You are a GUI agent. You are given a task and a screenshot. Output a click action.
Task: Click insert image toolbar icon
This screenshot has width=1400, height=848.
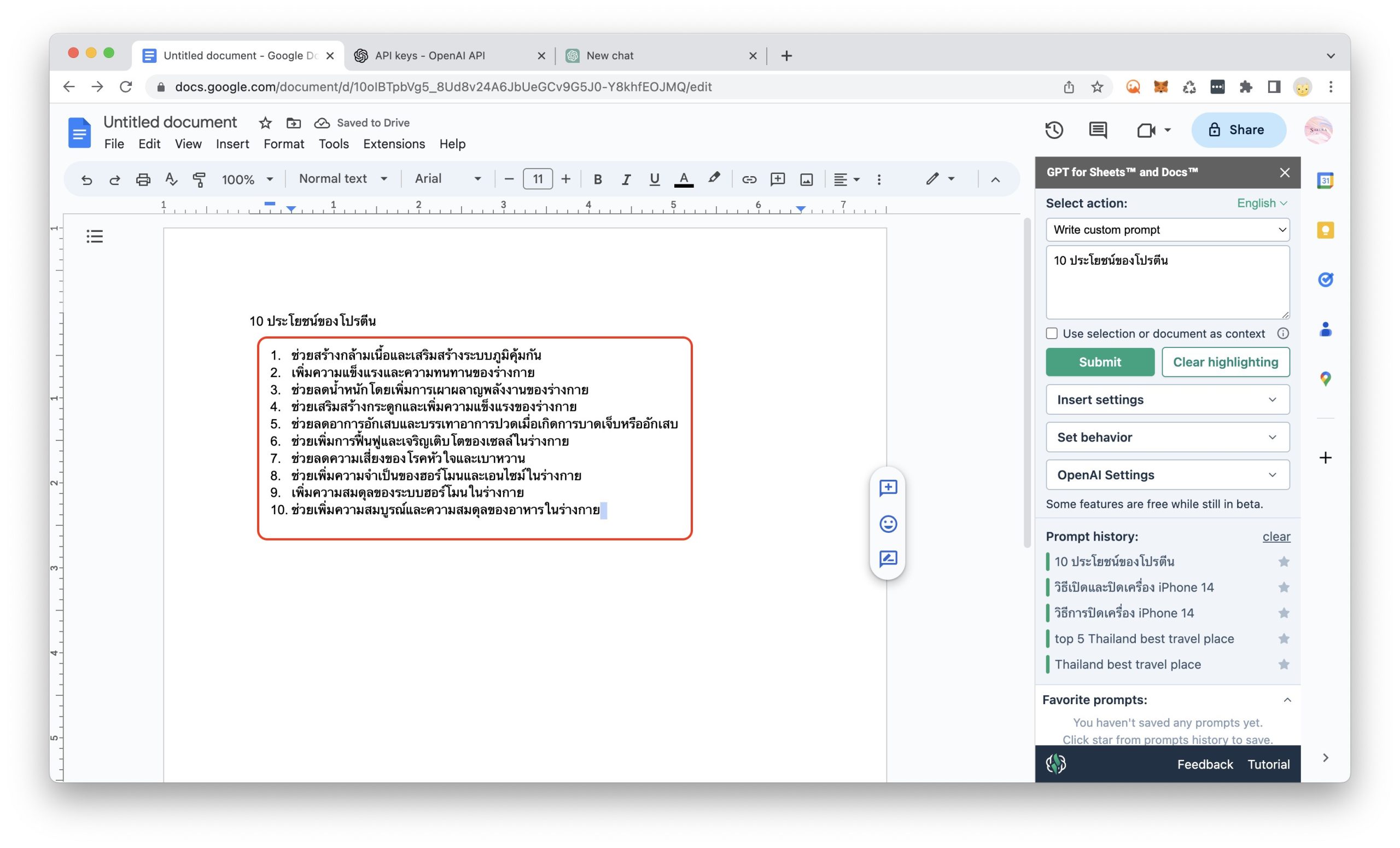[x=806, y=179]
